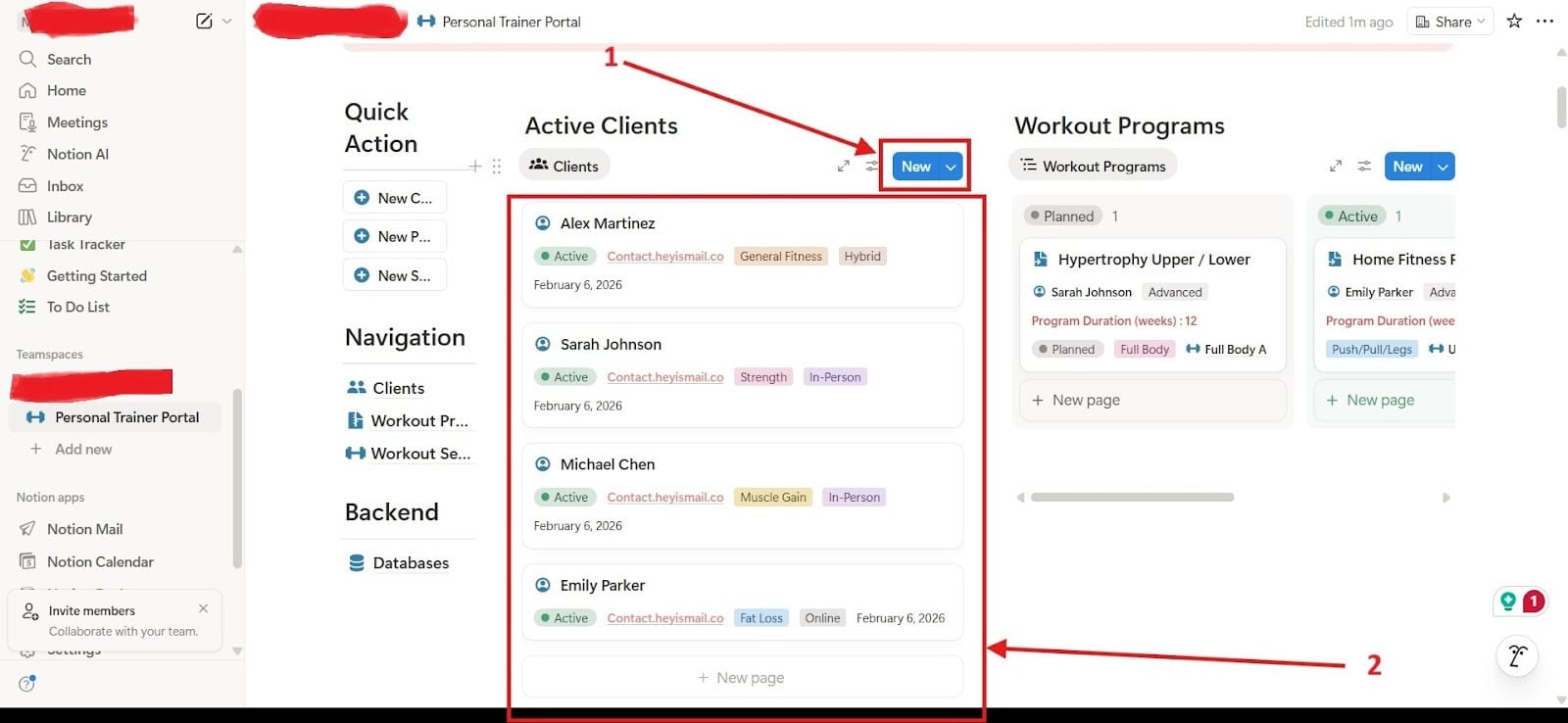Screen dimensions: 1568x723
Task: Click New page in Planned column
Action: pyautogui.click(x=1152, y=400)
